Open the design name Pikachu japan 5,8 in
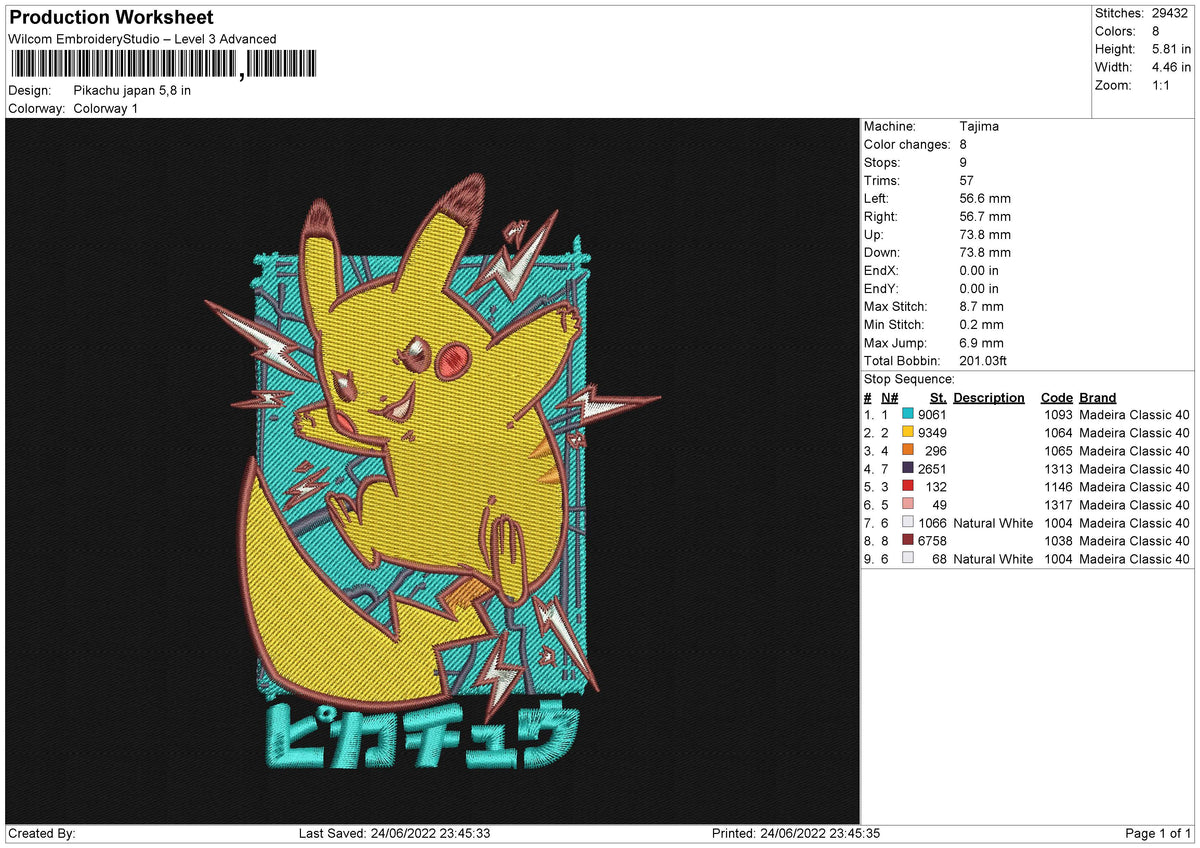The height and width of the screenshot is (848, 1200). [130, 90]
